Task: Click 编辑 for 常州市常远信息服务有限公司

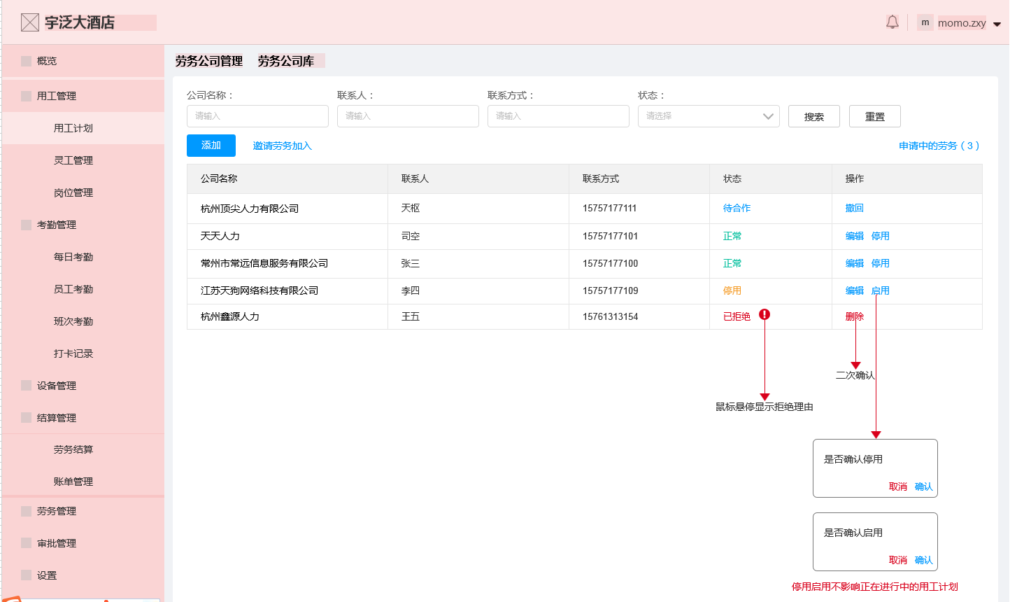Action: coord(854,263)
